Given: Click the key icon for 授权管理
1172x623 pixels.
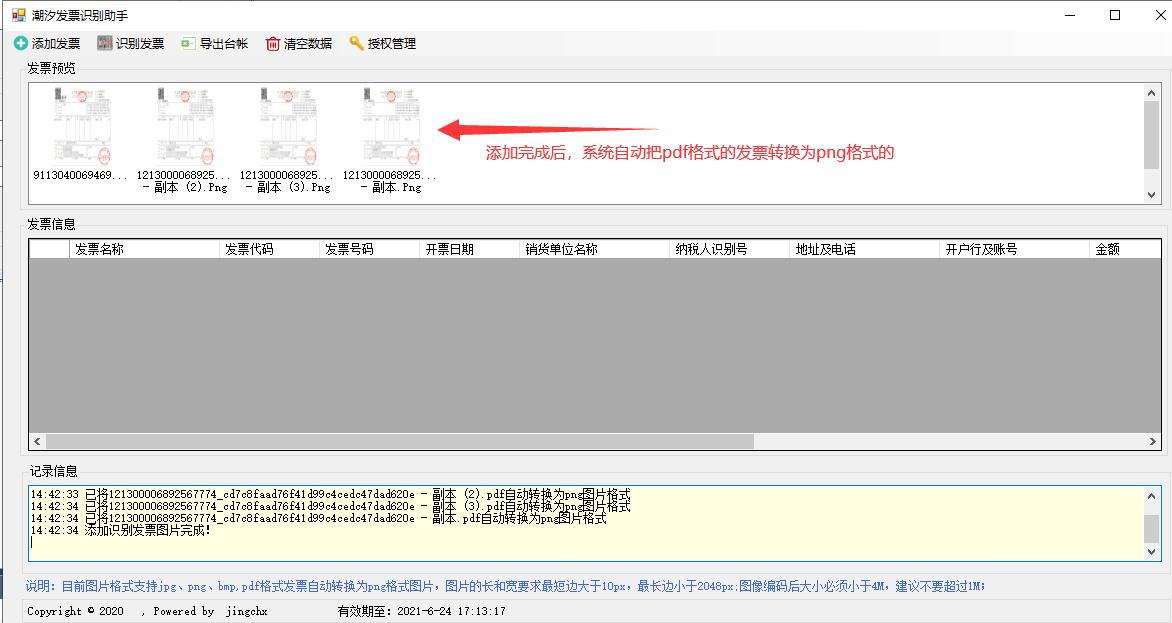Looking at the screenshot, I should click(357, 44).
